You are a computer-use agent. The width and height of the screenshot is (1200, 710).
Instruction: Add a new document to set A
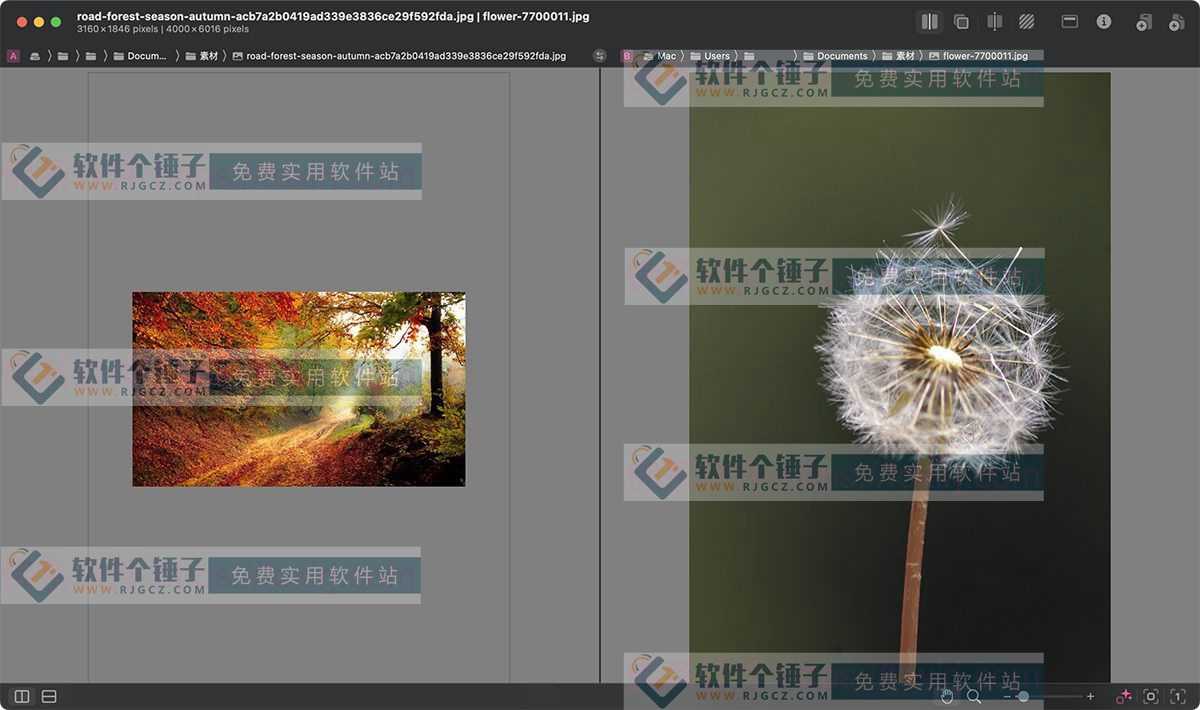coord(1144,22)
